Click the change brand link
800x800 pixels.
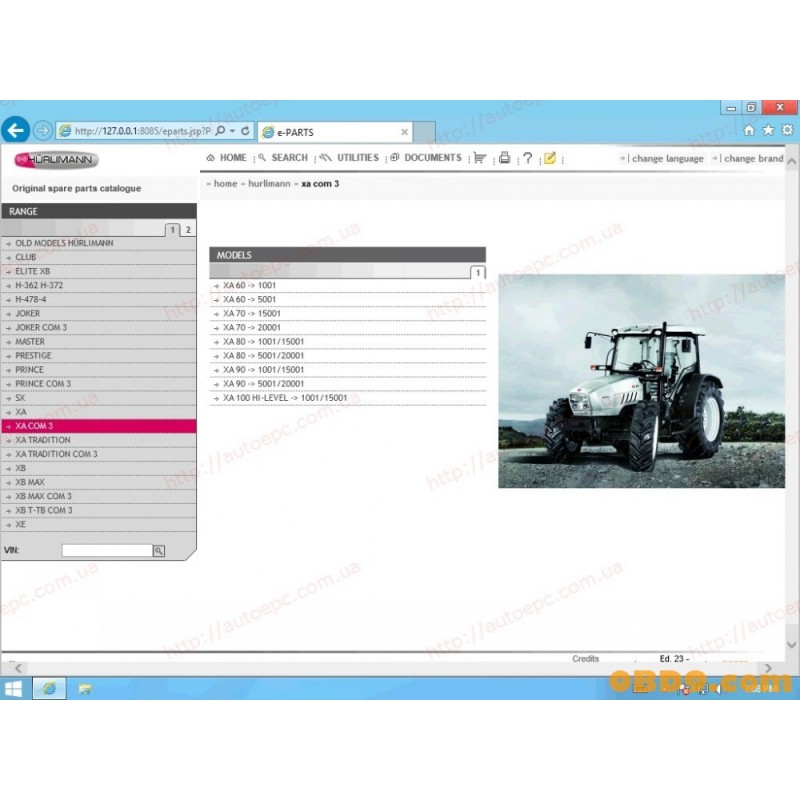(754, 159)
